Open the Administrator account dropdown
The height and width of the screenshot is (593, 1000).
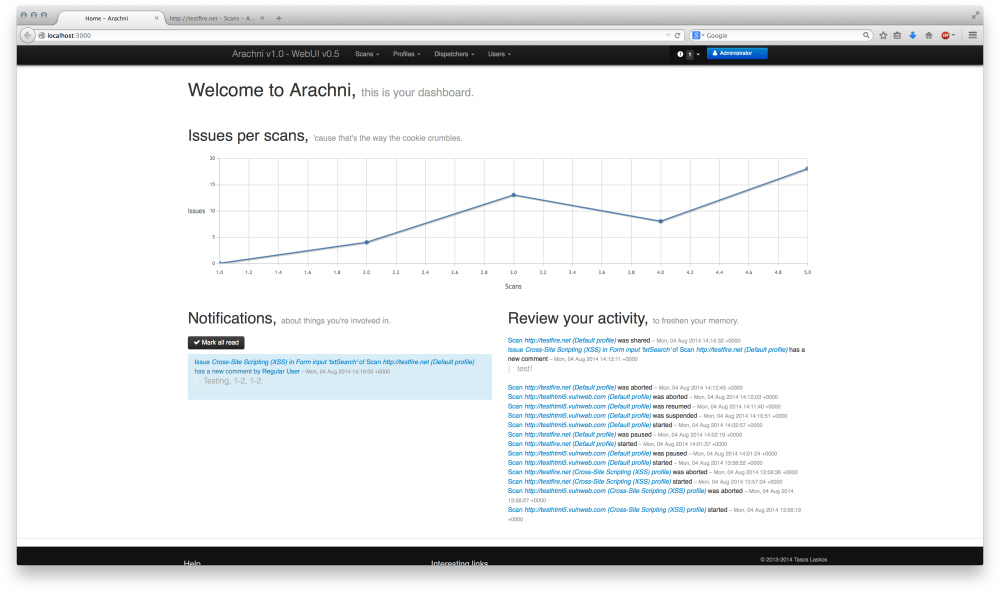pyautogui.click(x=737, y=53)
